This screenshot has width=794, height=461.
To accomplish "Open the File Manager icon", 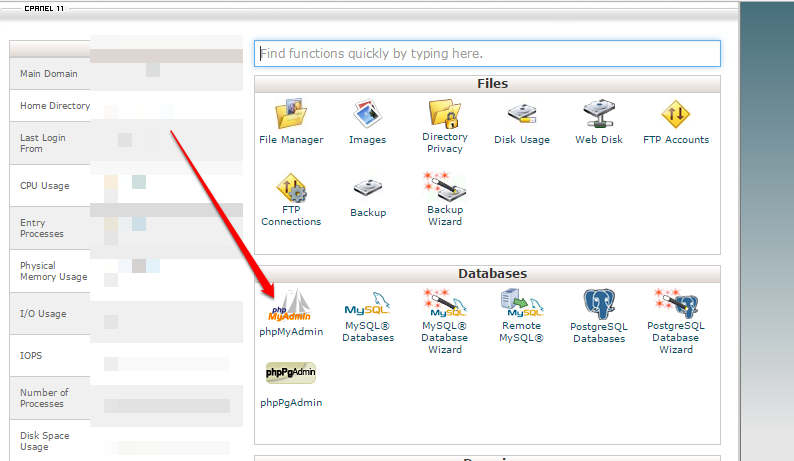I will coord(291,114).
